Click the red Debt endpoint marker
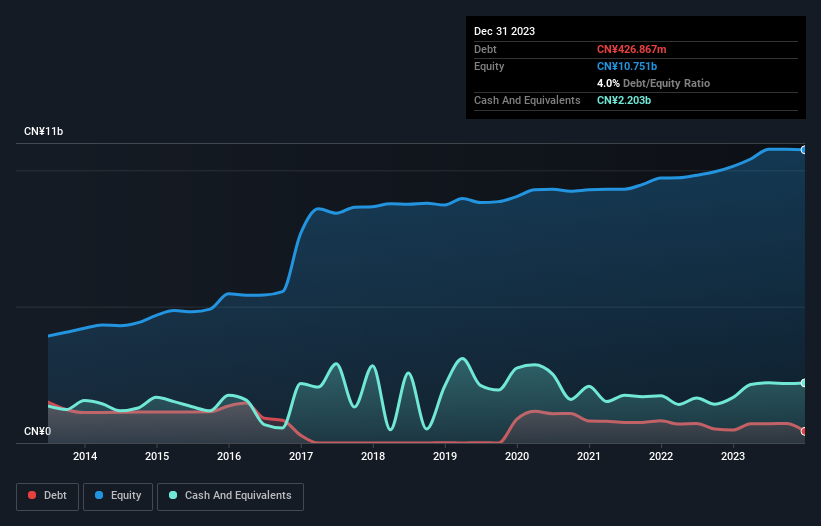Screen dimensions: 821x526 [x=803, y=431]
